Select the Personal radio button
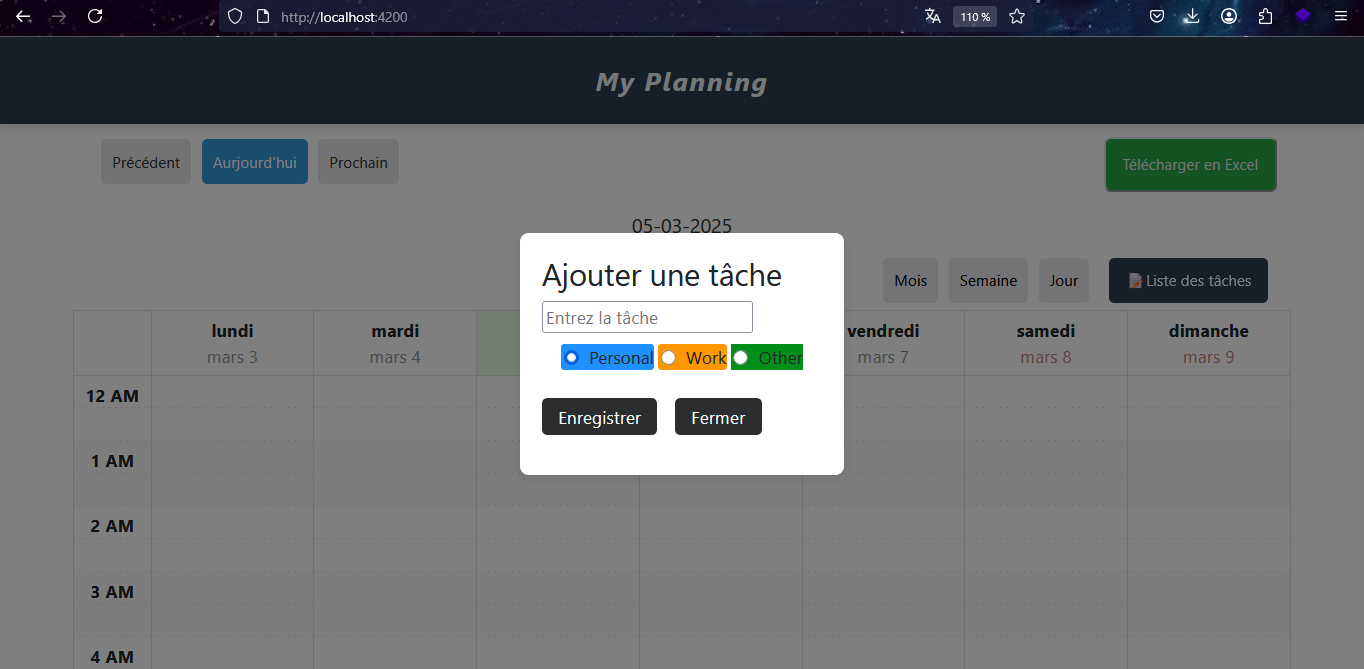 point(572,357)
